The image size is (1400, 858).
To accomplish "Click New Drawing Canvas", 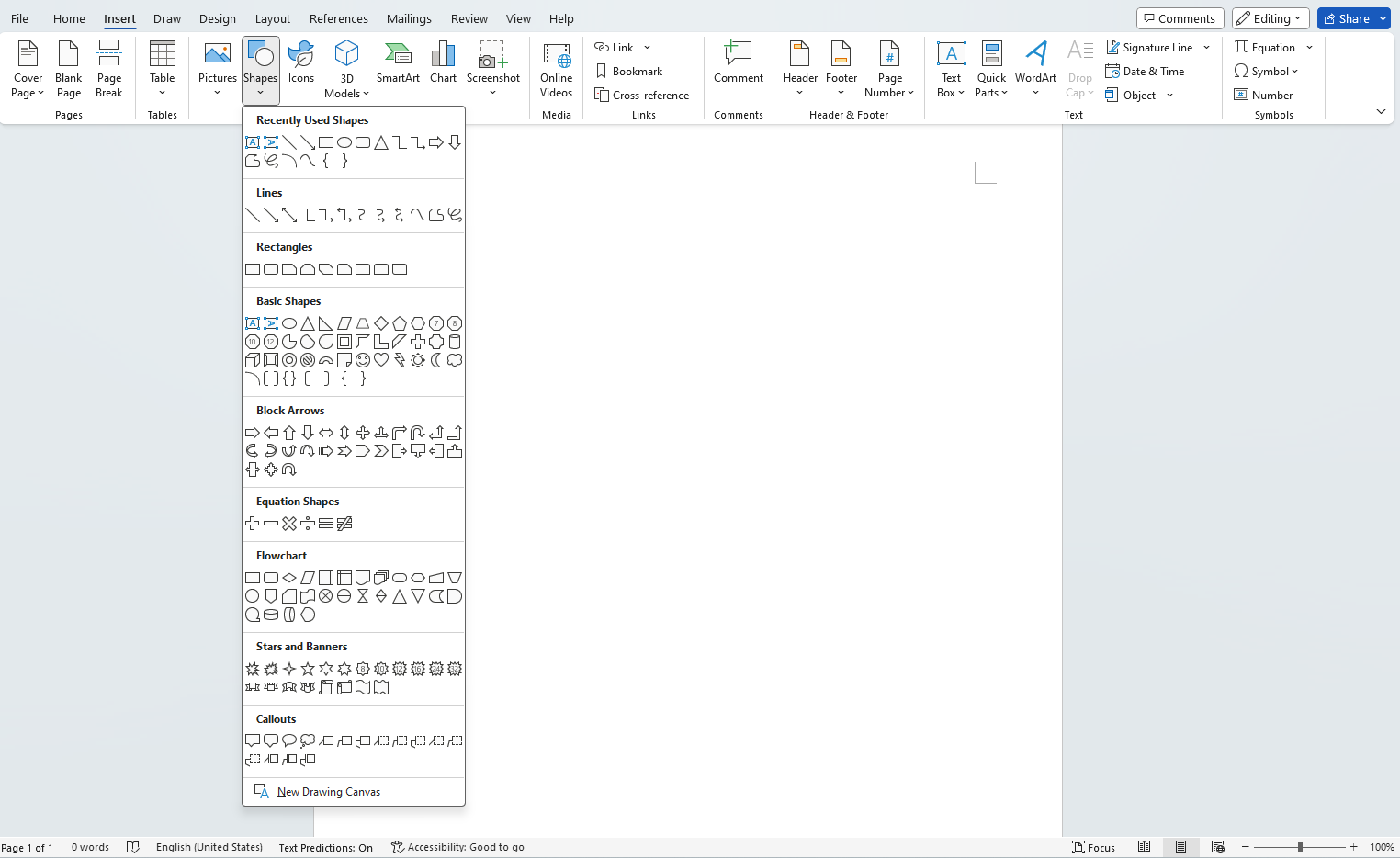I will [328, 791].
